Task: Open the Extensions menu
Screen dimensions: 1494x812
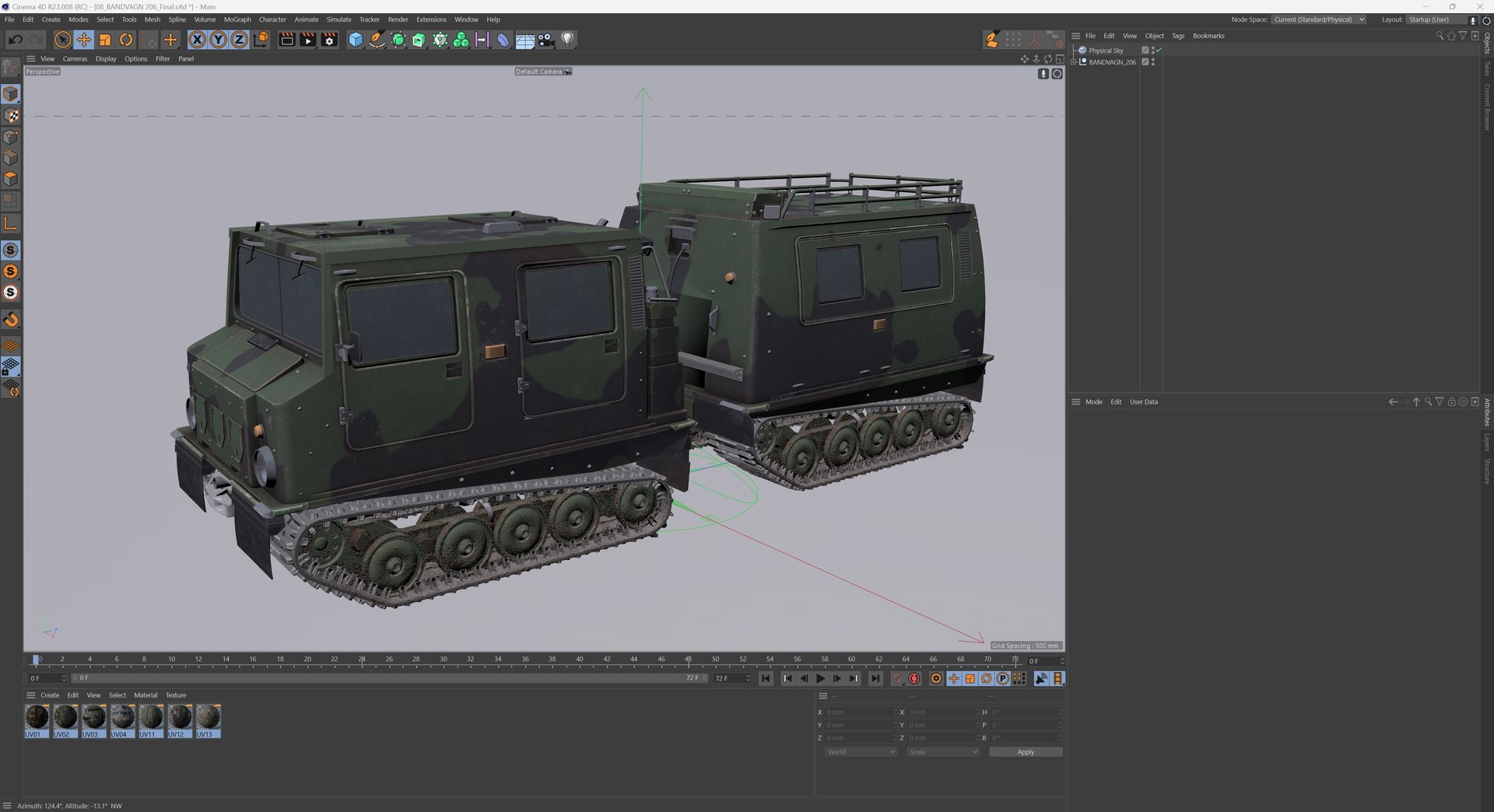Action: coord(431,19)
